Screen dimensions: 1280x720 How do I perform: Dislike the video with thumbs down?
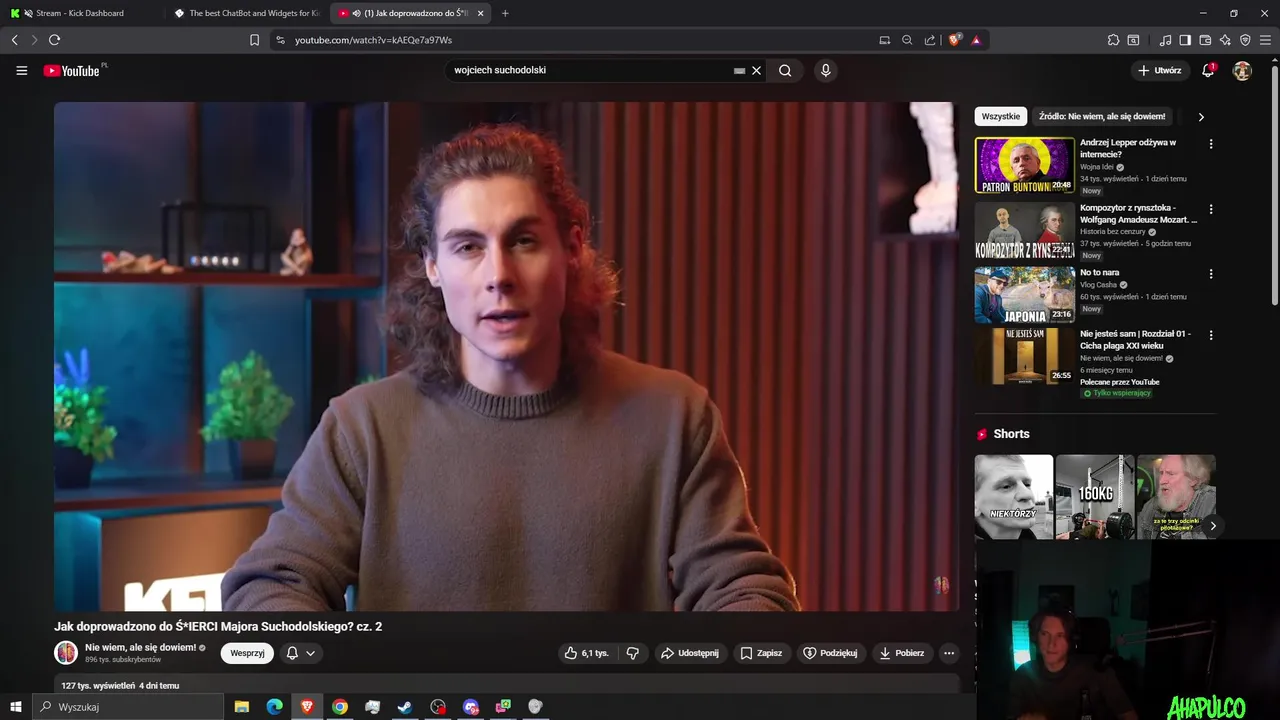click(x=633, y=653)
